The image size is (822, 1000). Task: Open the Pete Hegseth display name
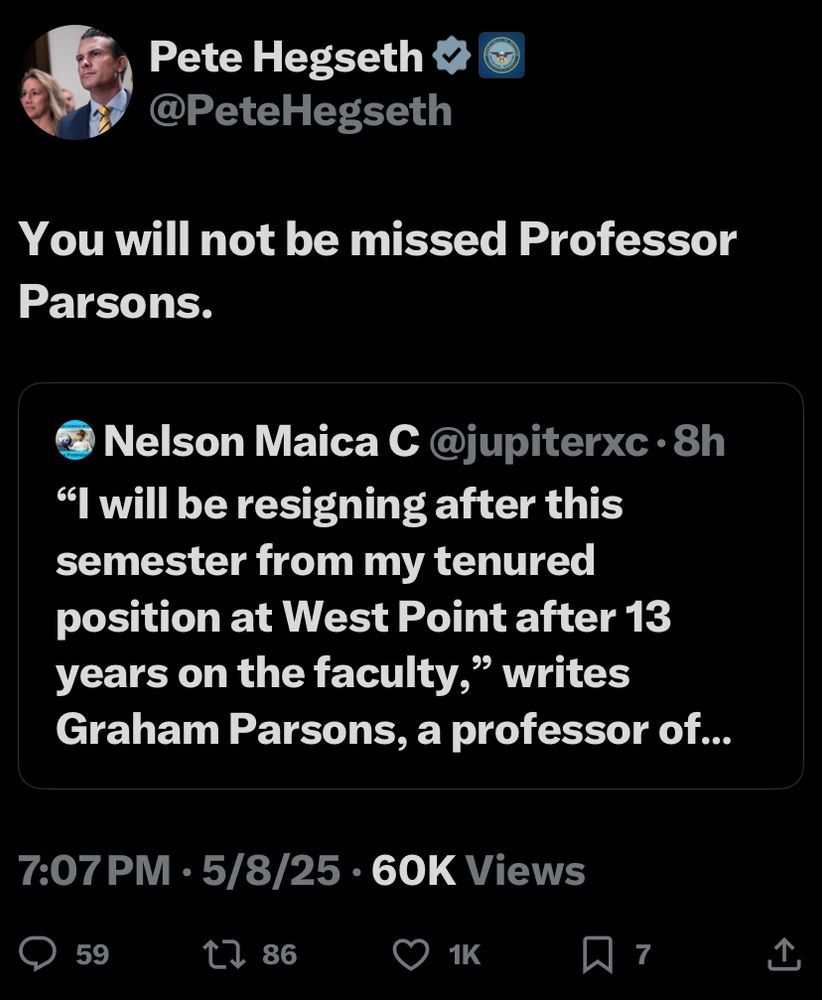click(x=286, y=57)
